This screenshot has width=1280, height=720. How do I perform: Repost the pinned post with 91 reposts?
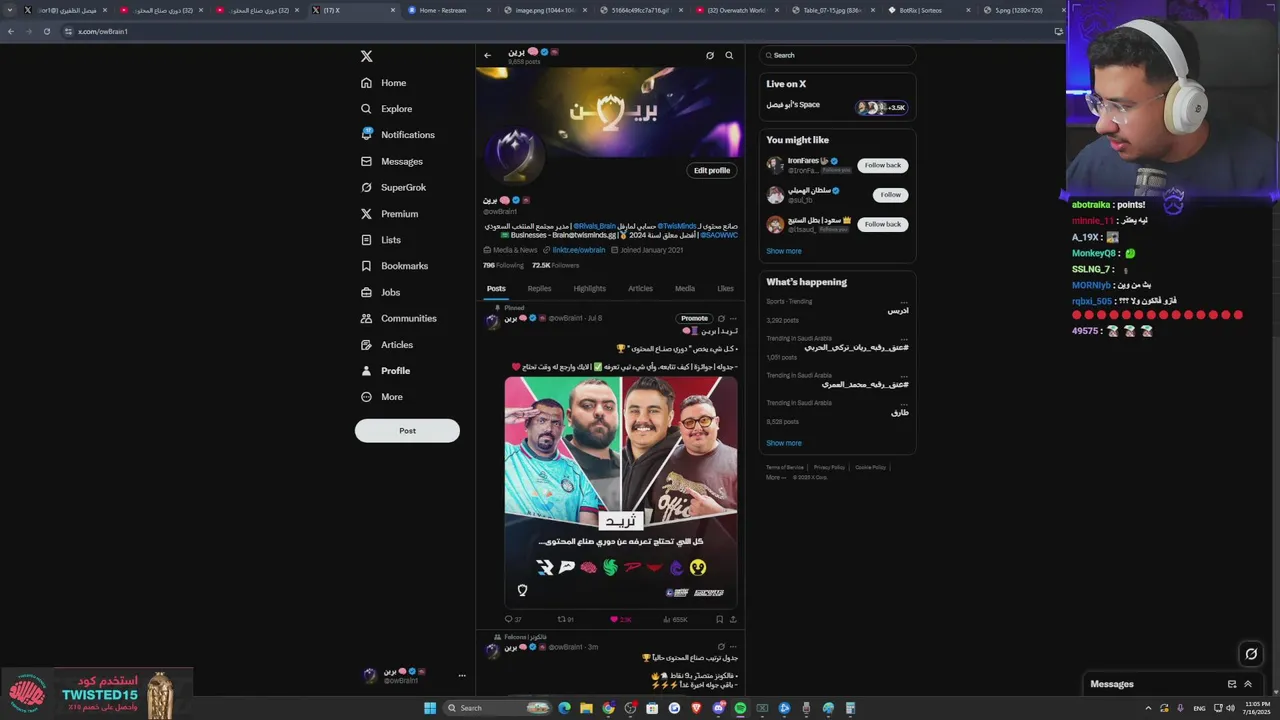pyautogui.click(x=565, y=620)
